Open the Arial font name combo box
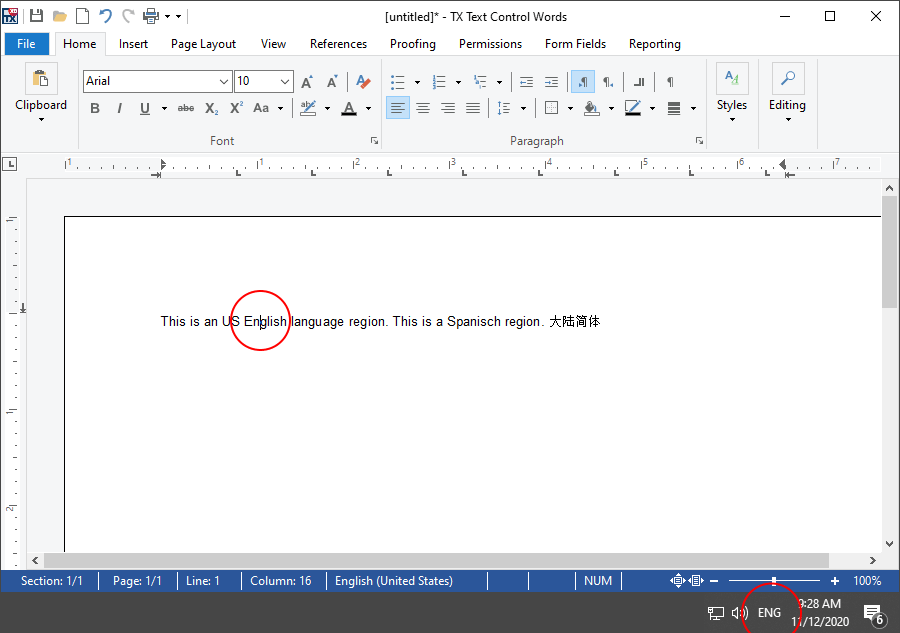 (157, 81)
